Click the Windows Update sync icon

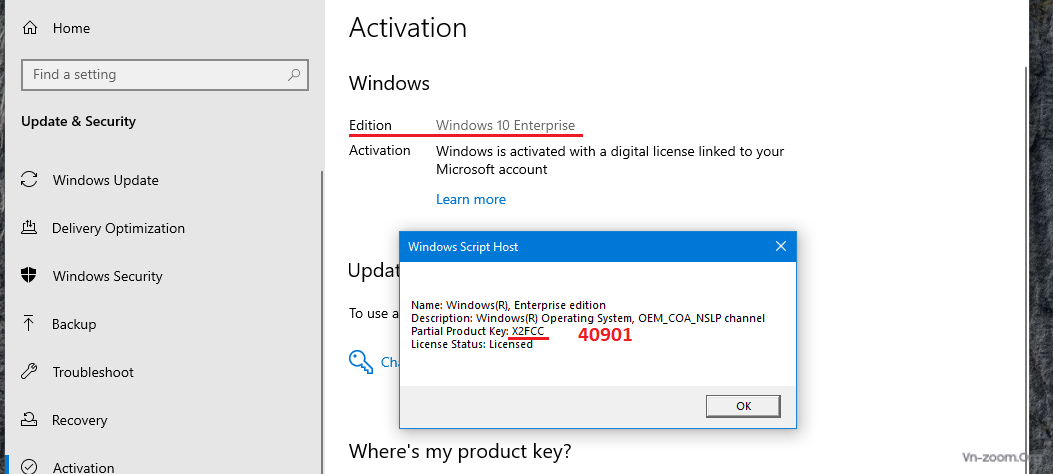29,180
